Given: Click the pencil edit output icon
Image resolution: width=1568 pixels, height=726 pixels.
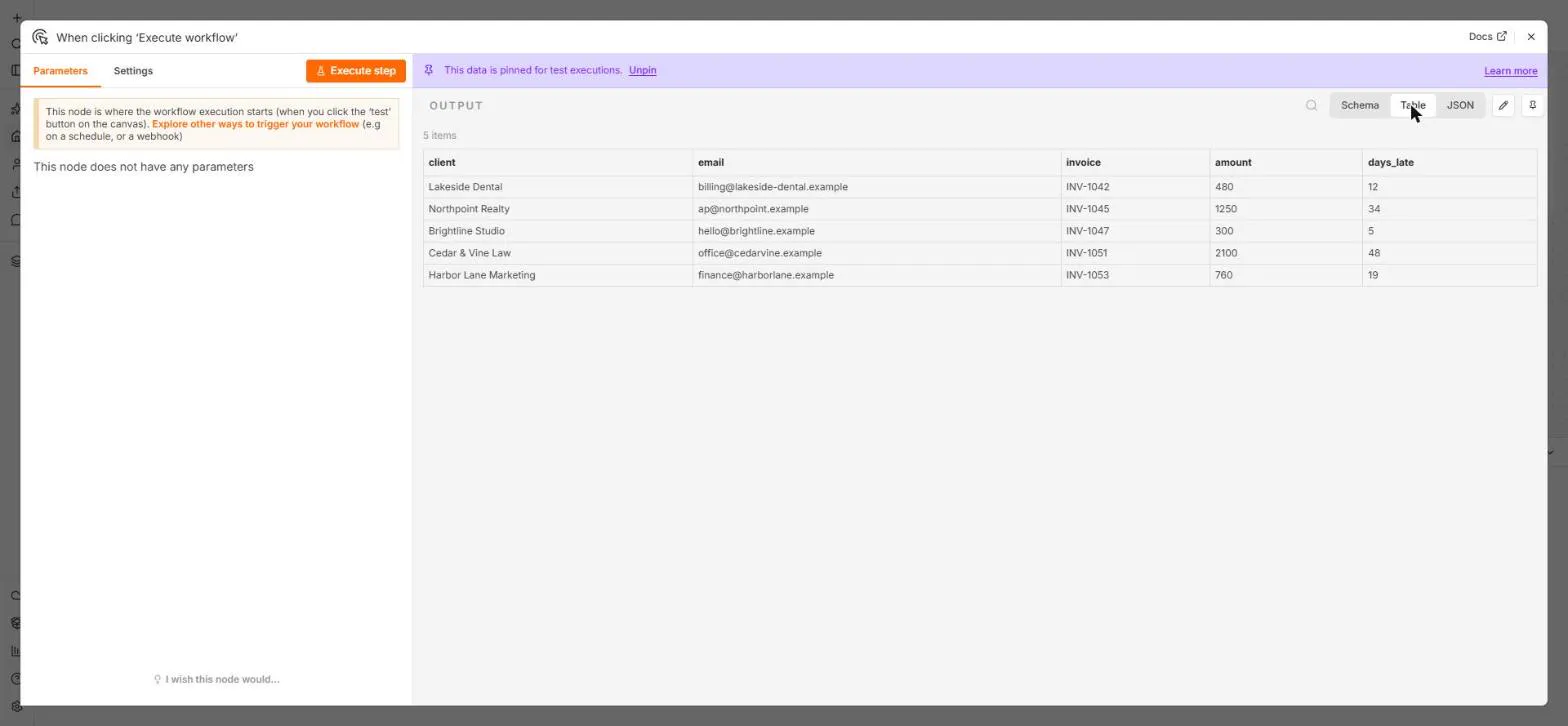Looking at the screenshot, I should pyautogui.click(x=1503, y=105).
